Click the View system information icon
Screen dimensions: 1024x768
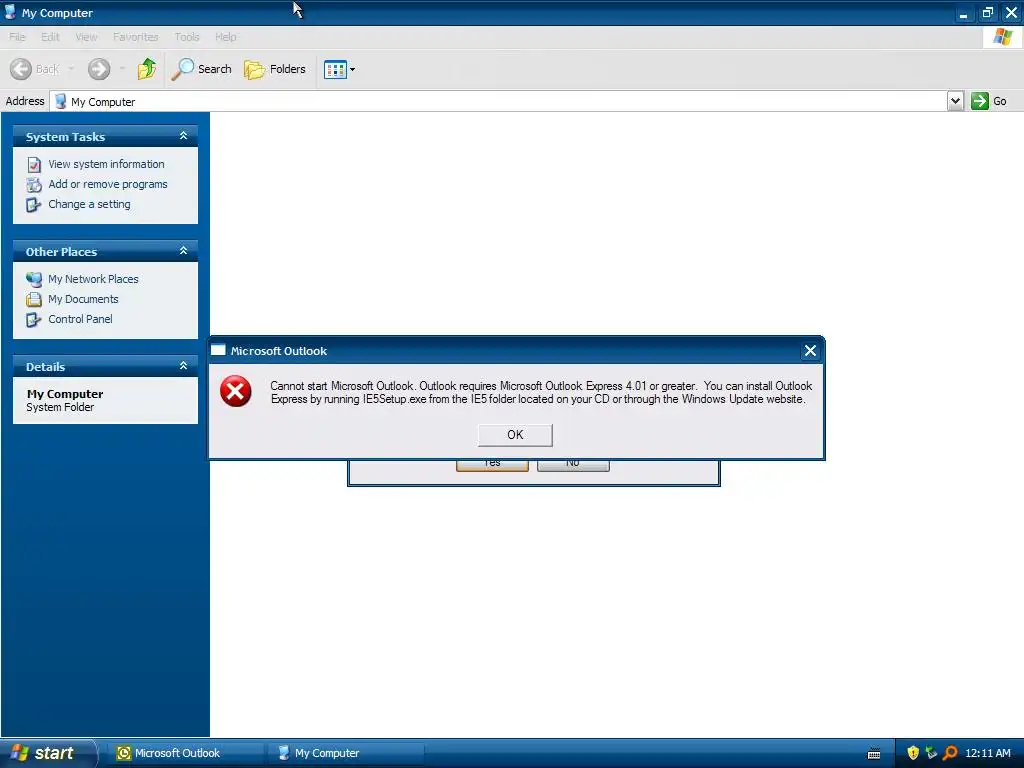[34, 165]
